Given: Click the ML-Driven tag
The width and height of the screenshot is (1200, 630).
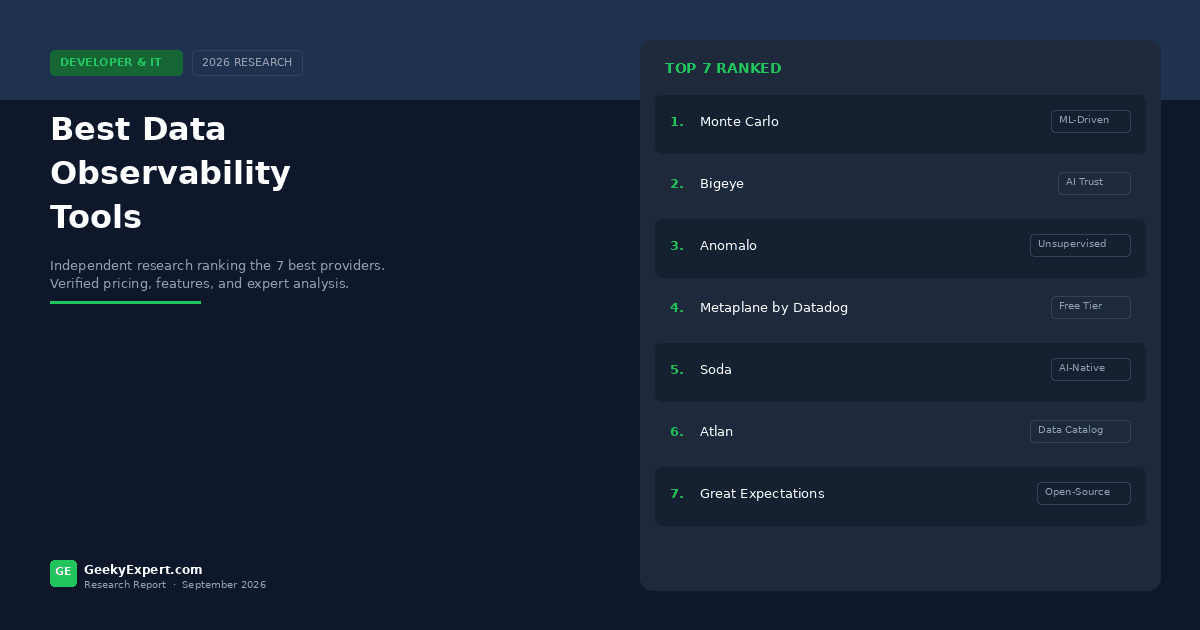Looking at the screenshot, I should point(1090,121).
